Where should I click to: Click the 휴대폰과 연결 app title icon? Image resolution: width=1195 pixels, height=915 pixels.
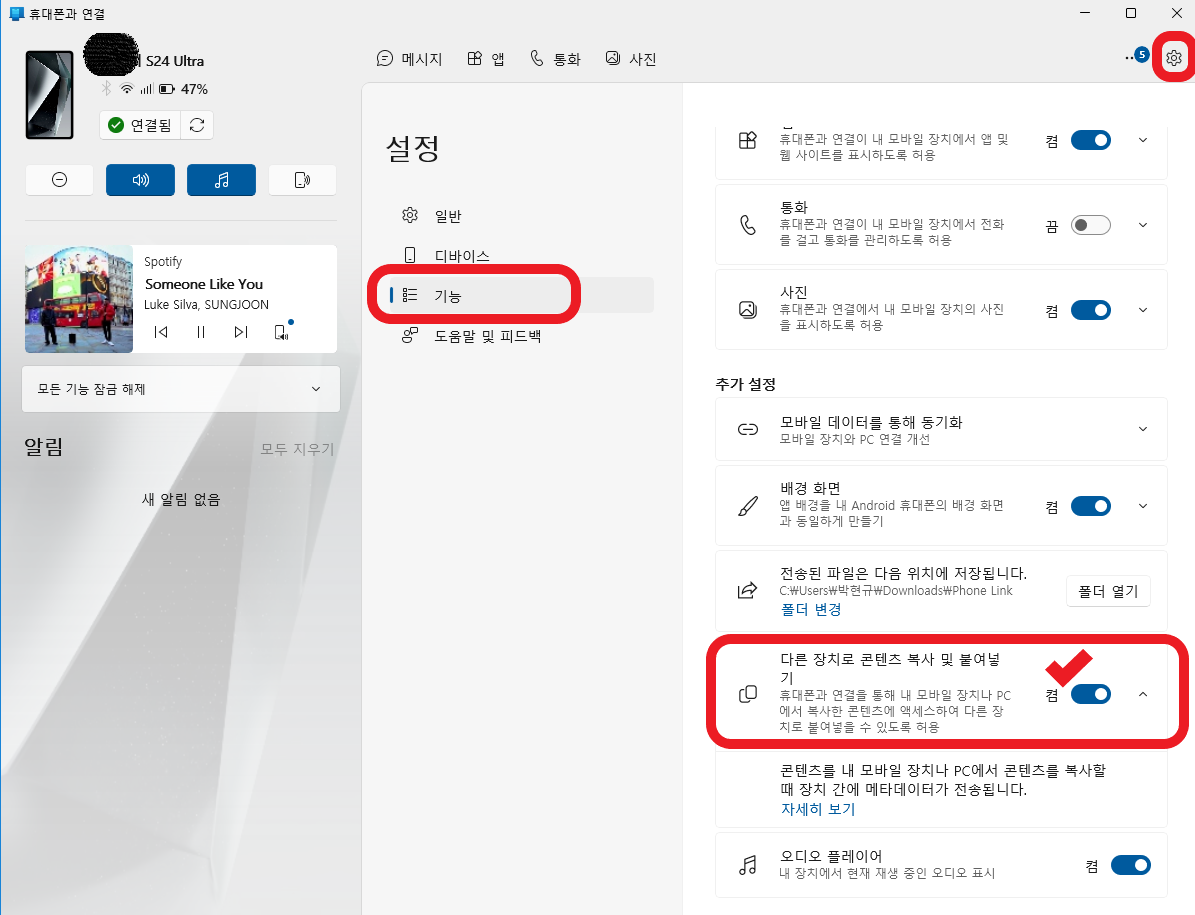pos(16,13)
